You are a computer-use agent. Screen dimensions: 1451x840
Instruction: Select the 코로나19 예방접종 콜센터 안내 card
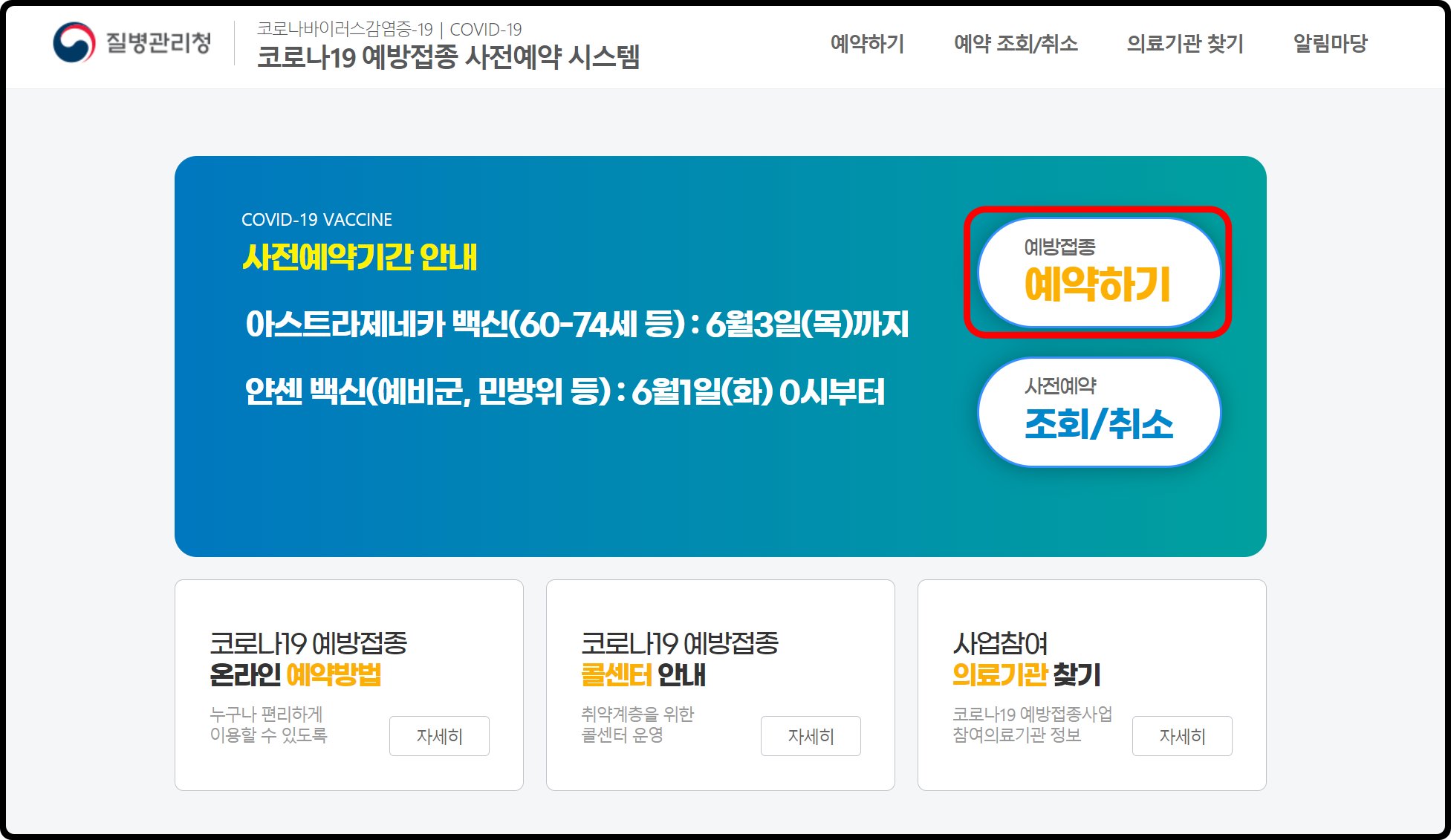click(720, 685)
